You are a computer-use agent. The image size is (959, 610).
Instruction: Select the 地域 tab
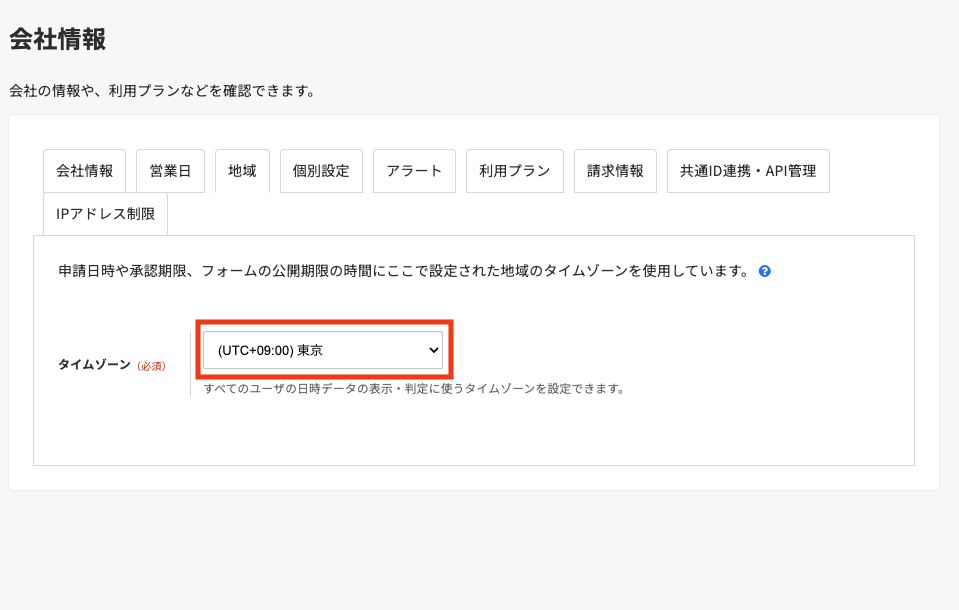(x=242, y=171)
